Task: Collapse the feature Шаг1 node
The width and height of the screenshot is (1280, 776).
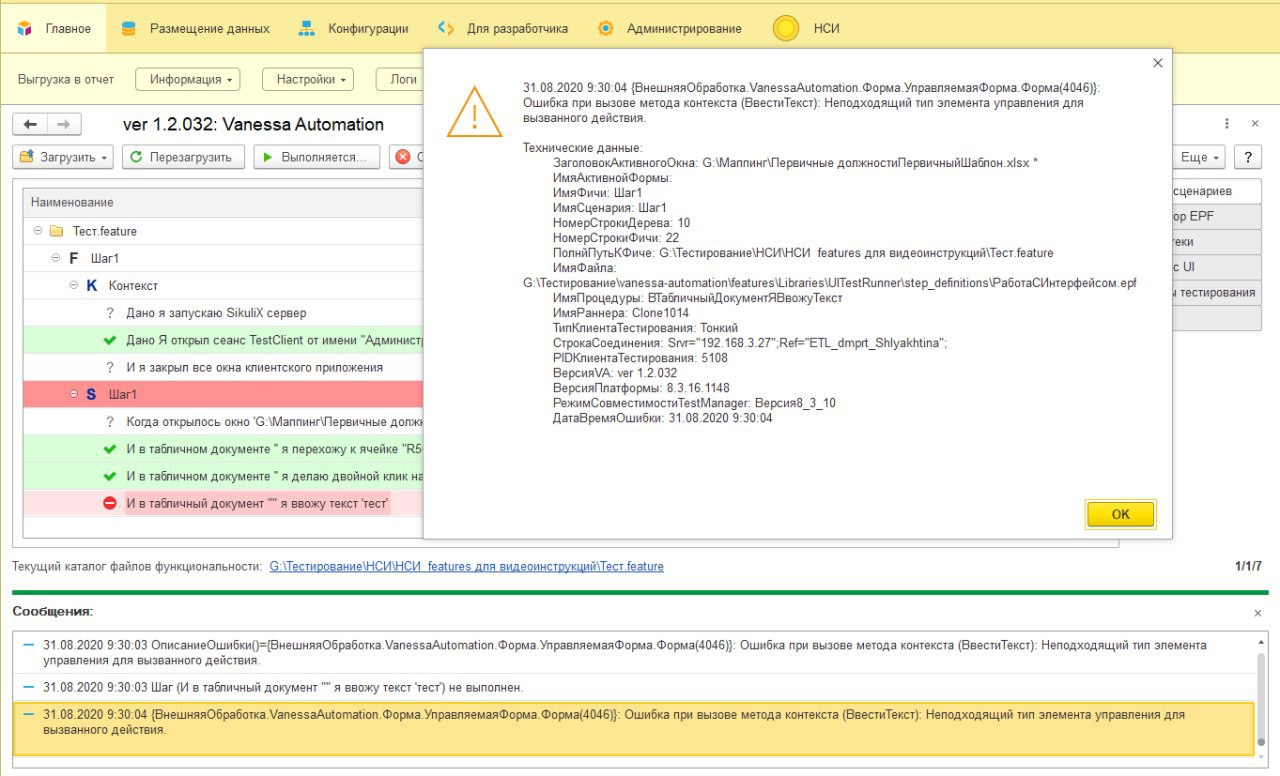Action: click(56, 258)
